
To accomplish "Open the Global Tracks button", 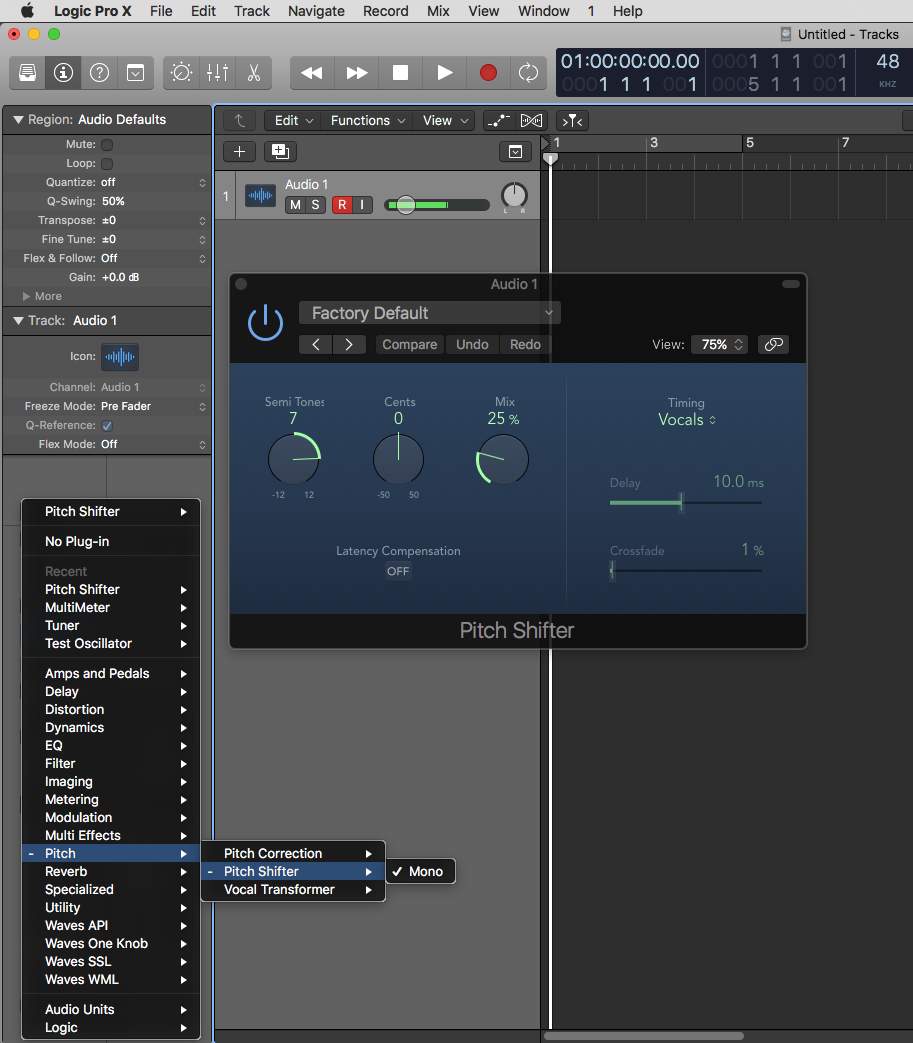I will pyautogui.click(x=515, y=152).
